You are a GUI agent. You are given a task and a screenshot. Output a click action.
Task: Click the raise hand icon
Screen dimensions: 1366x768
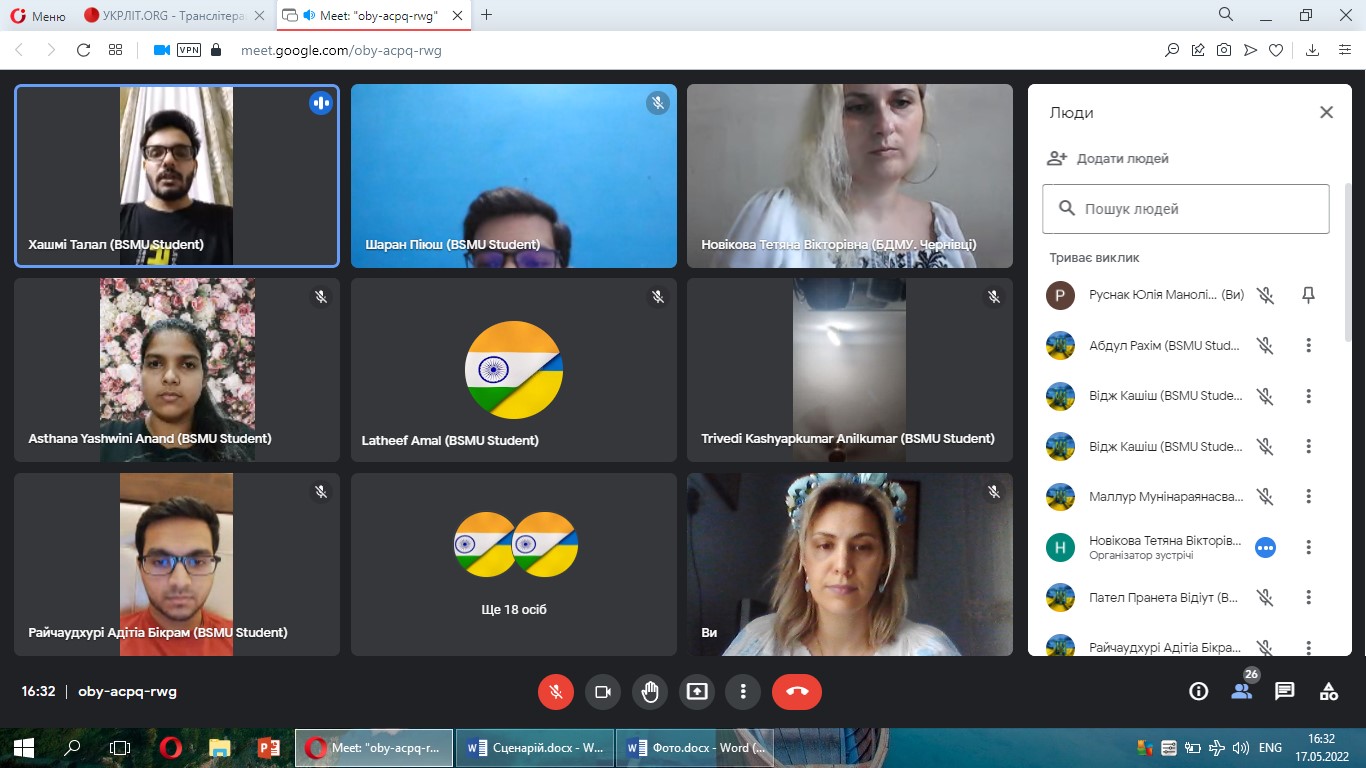tap(650, 691)
